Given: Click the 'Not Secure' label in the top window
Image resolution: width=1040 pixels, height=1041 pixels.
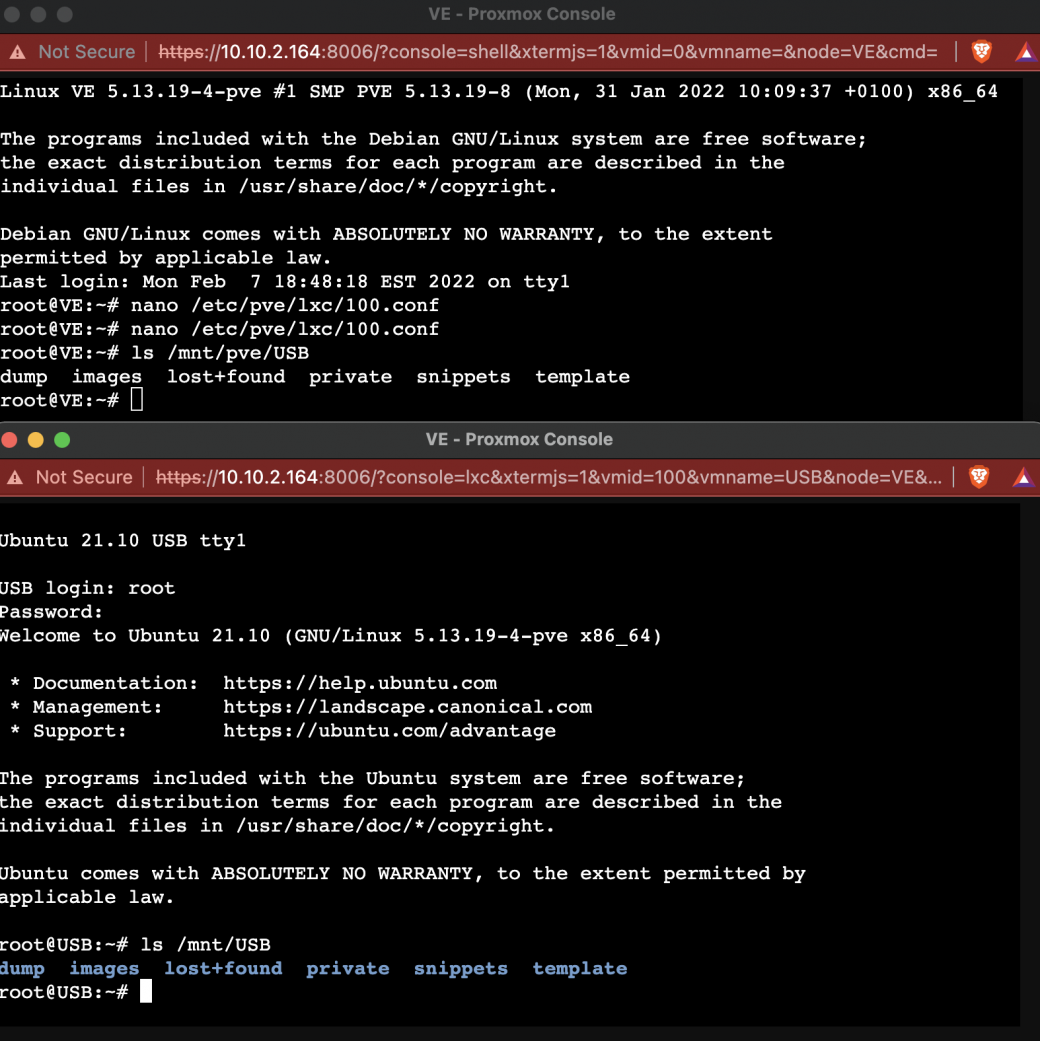Looking at the screenshot, I should click(86, 51).
